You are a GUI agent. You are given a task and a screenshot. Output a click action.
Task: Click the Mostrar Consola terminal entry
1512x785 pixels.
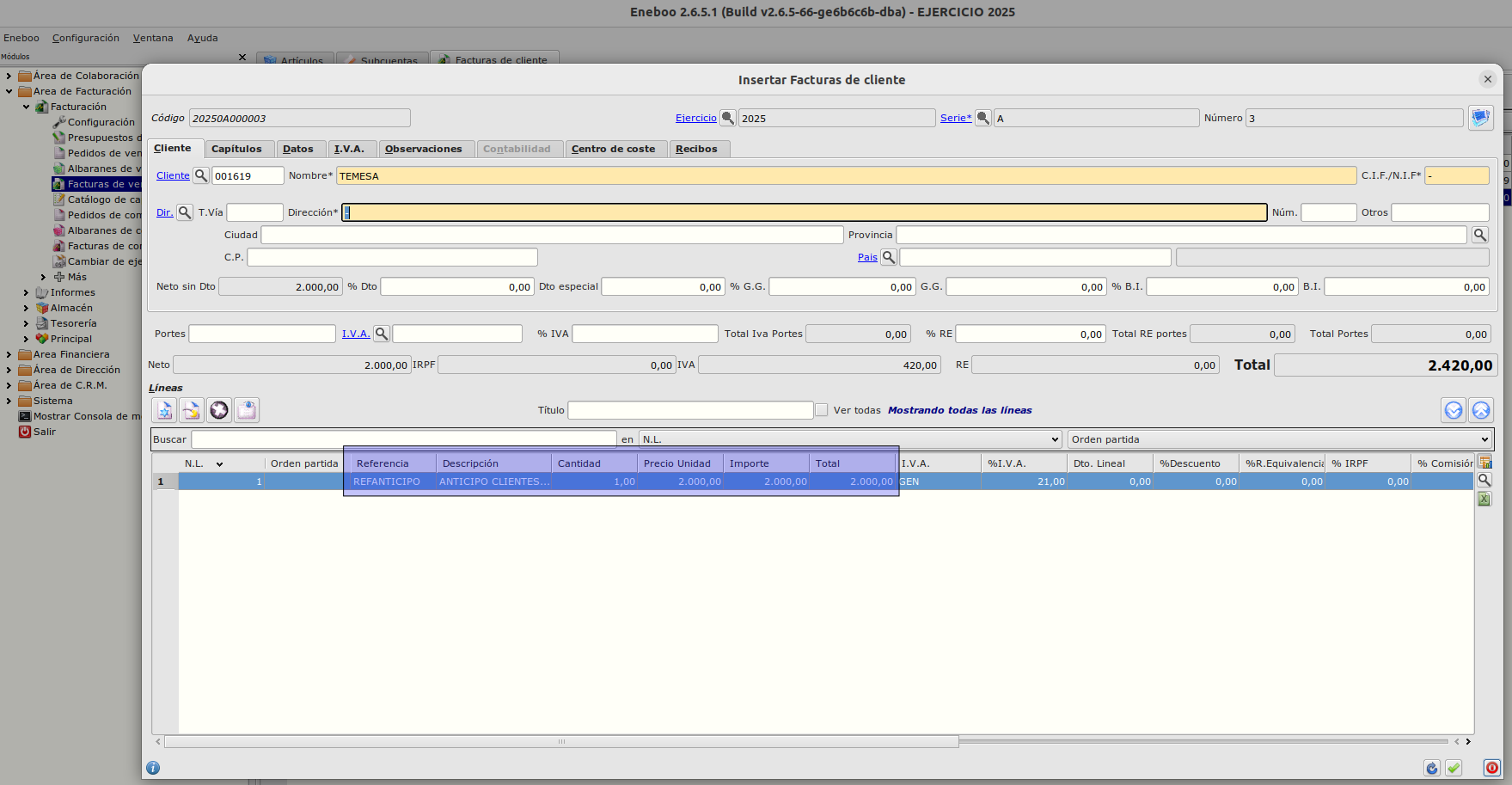tap(80, 416)
